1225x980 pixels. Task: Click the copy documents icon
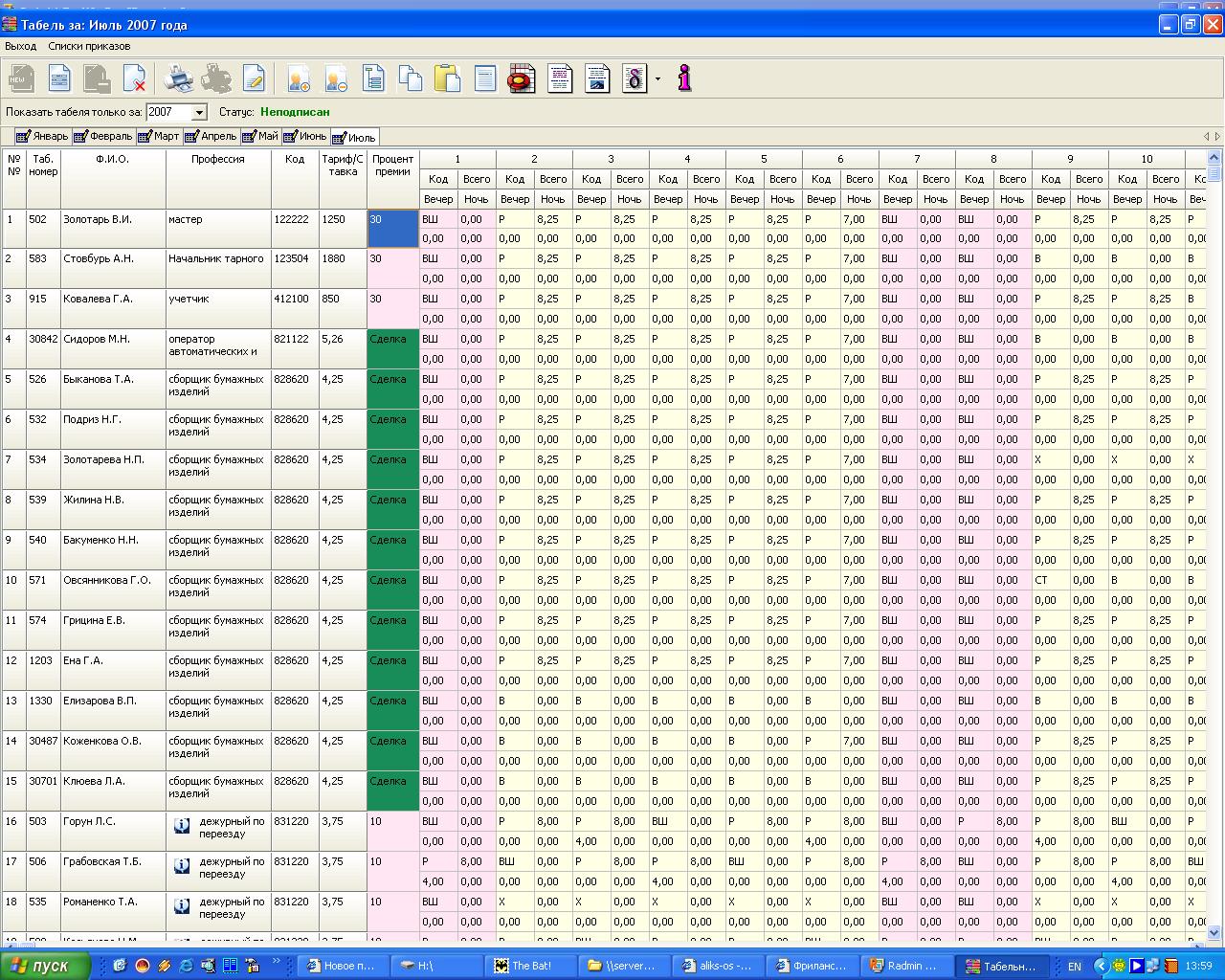click(x=411, y=78)
